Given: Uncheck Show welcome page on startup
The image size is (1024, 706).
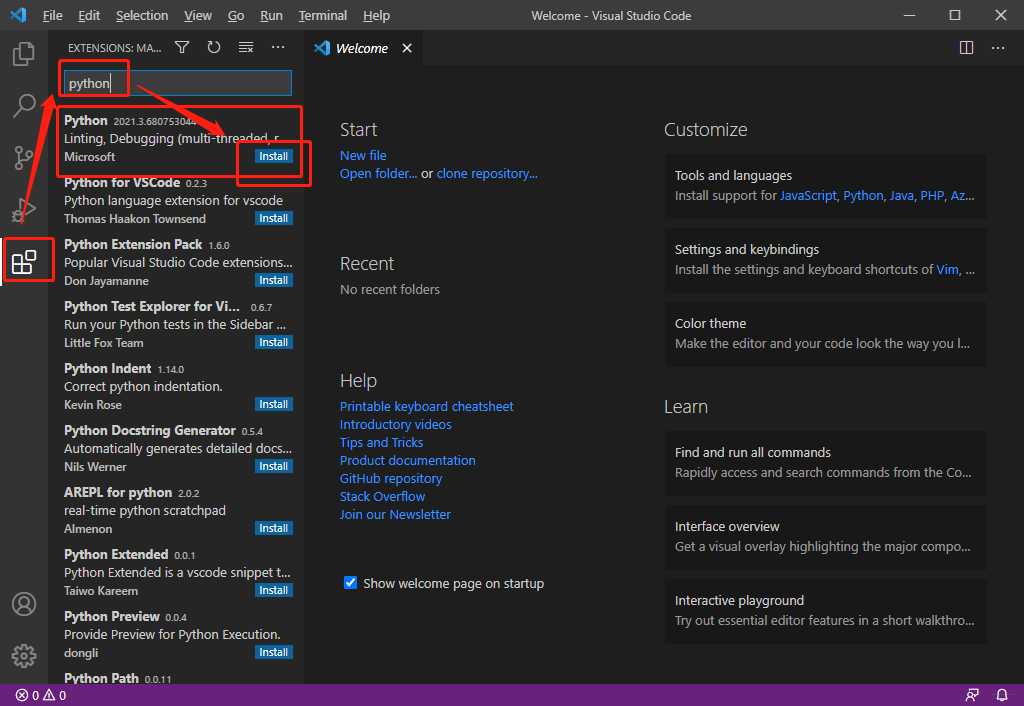Looking at the screenshot, I should [x=350, y=583].
